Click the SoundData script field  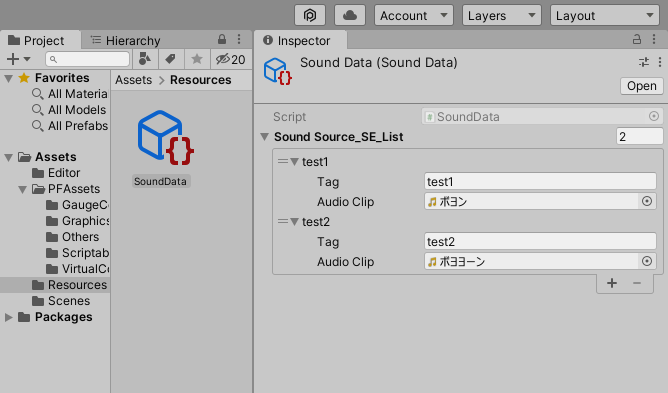pyautogui.click(x=541, y=116)
